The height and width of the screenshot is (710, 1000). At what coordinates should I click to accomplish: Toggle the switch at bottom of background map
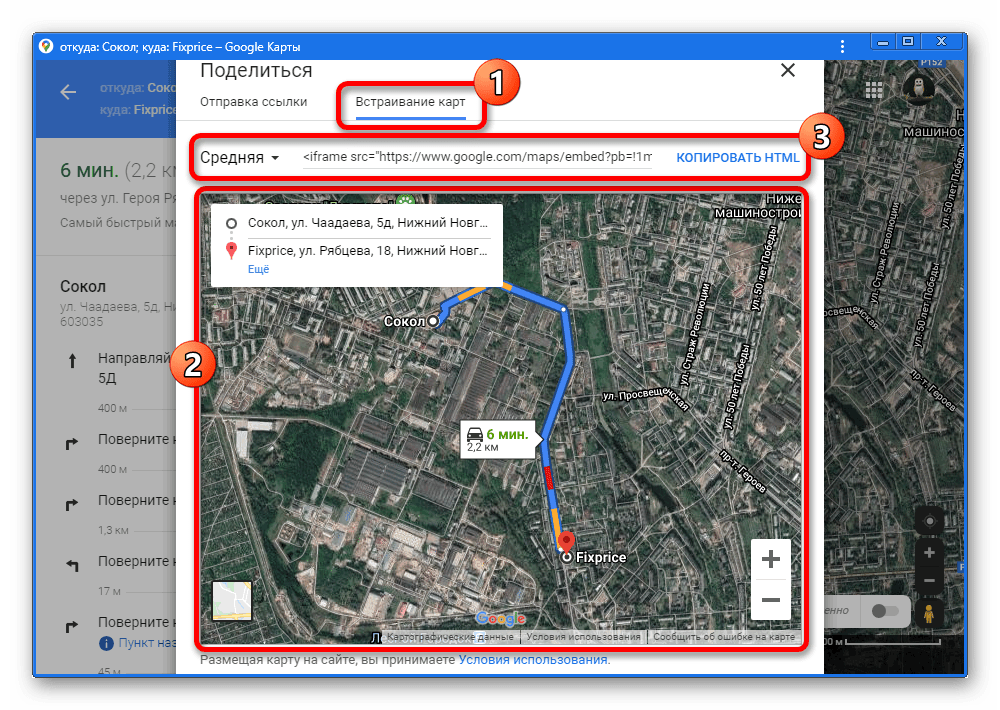pos(885,611)
